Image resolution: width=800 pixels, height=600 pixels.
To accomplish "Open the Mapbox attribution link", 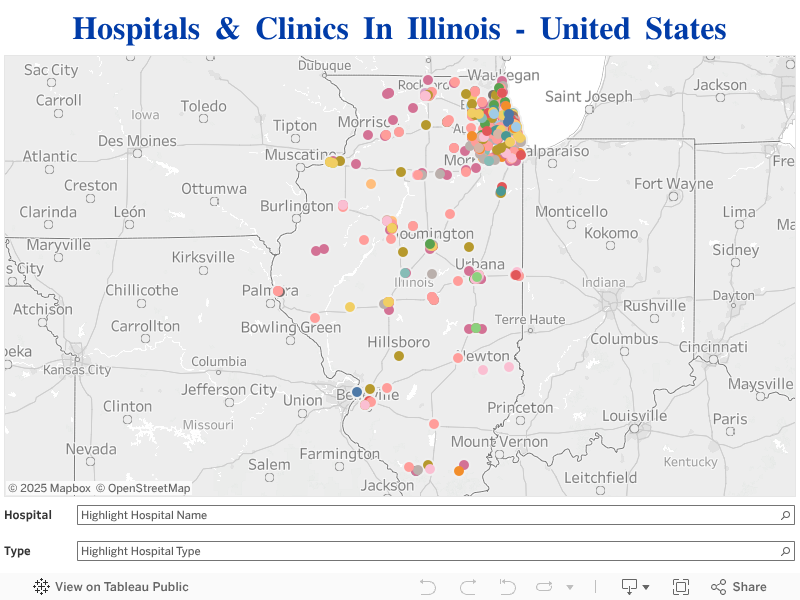I will point(49,488).
